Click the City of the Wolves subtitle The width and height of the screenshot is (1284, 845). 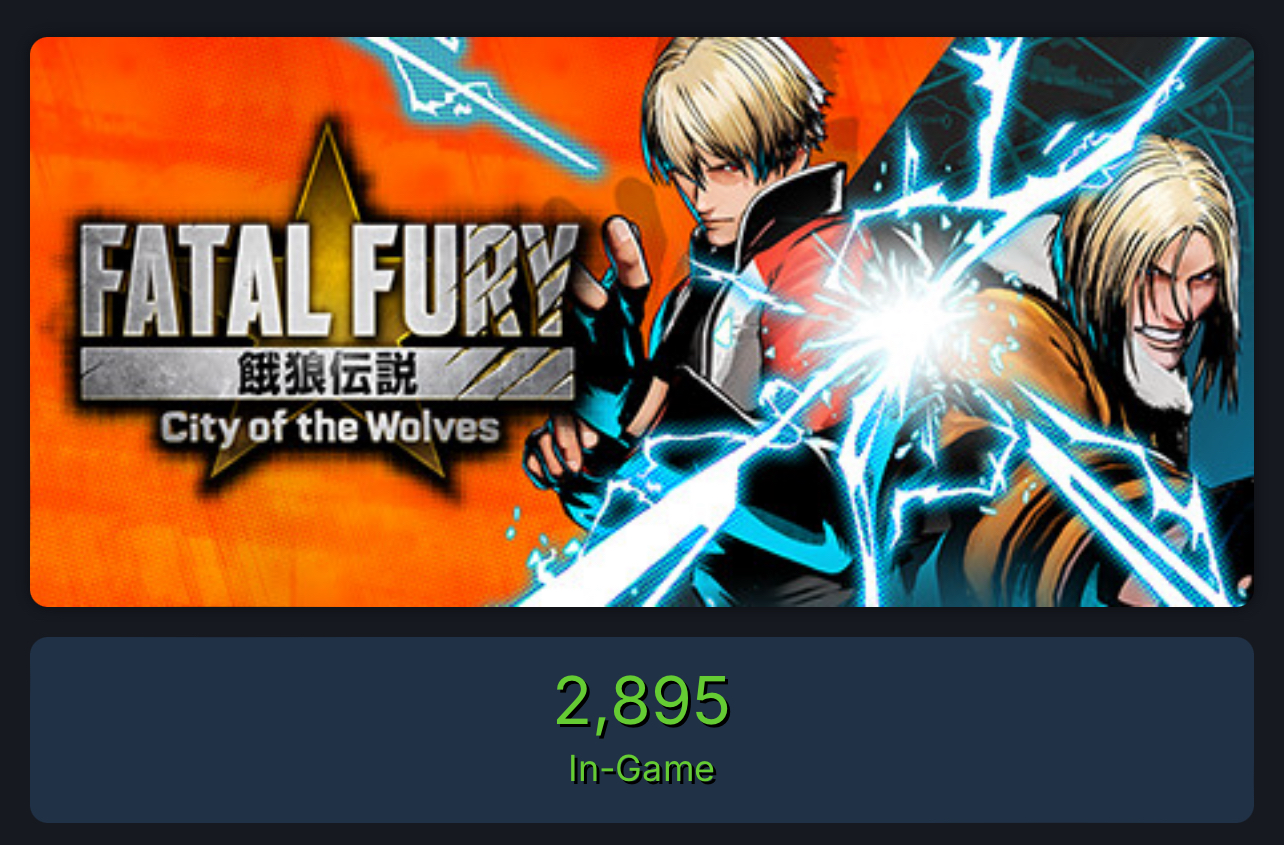330,428
